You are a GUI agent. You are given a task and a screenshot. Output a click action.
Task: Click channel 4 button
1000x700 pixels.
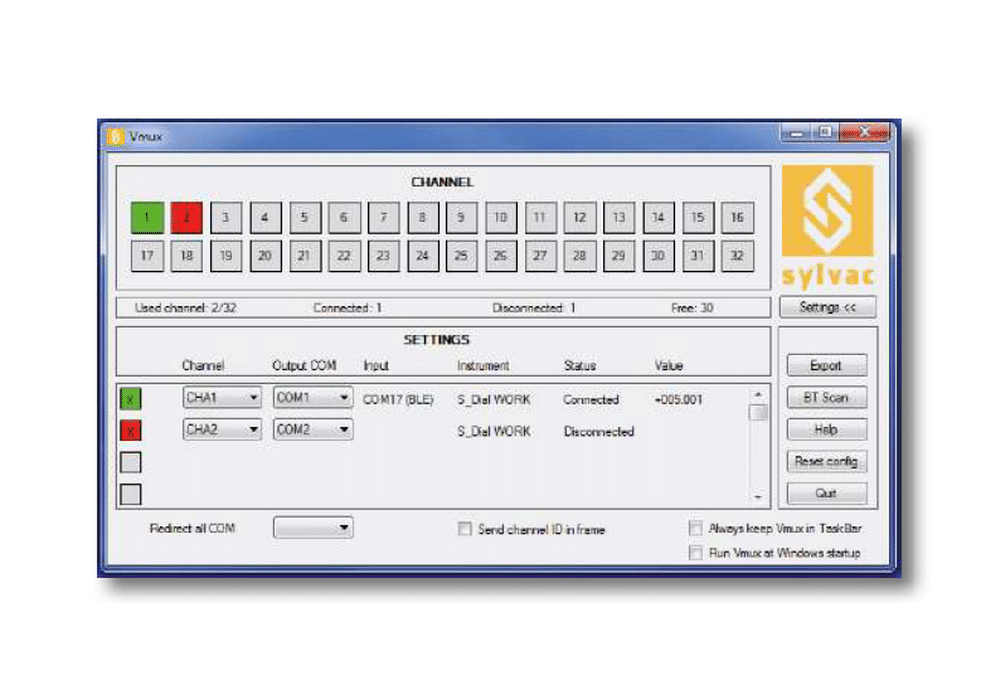click(265, 217)
